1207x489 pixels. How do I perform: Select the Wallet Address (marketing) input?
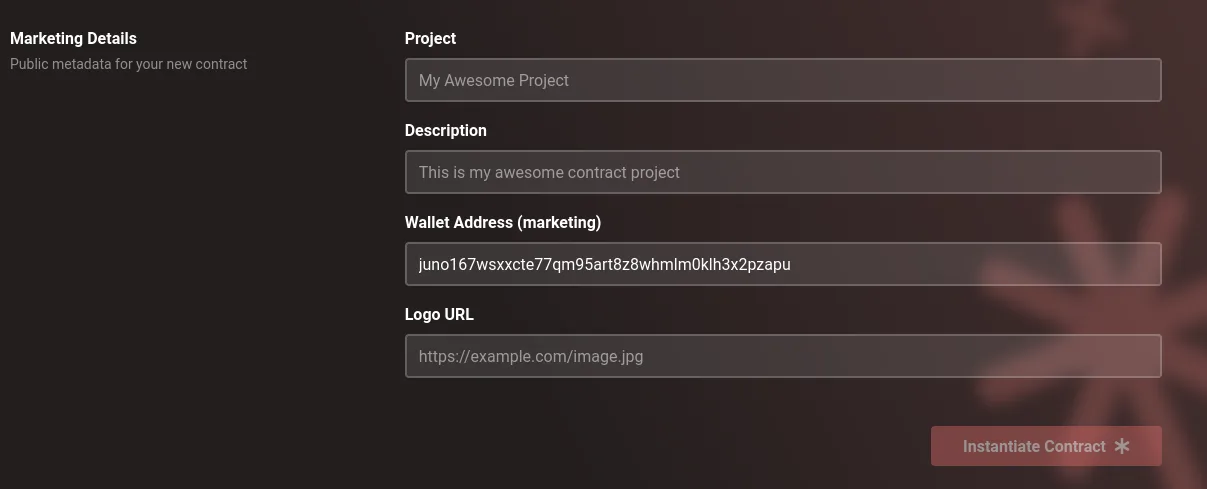(783, 264)
